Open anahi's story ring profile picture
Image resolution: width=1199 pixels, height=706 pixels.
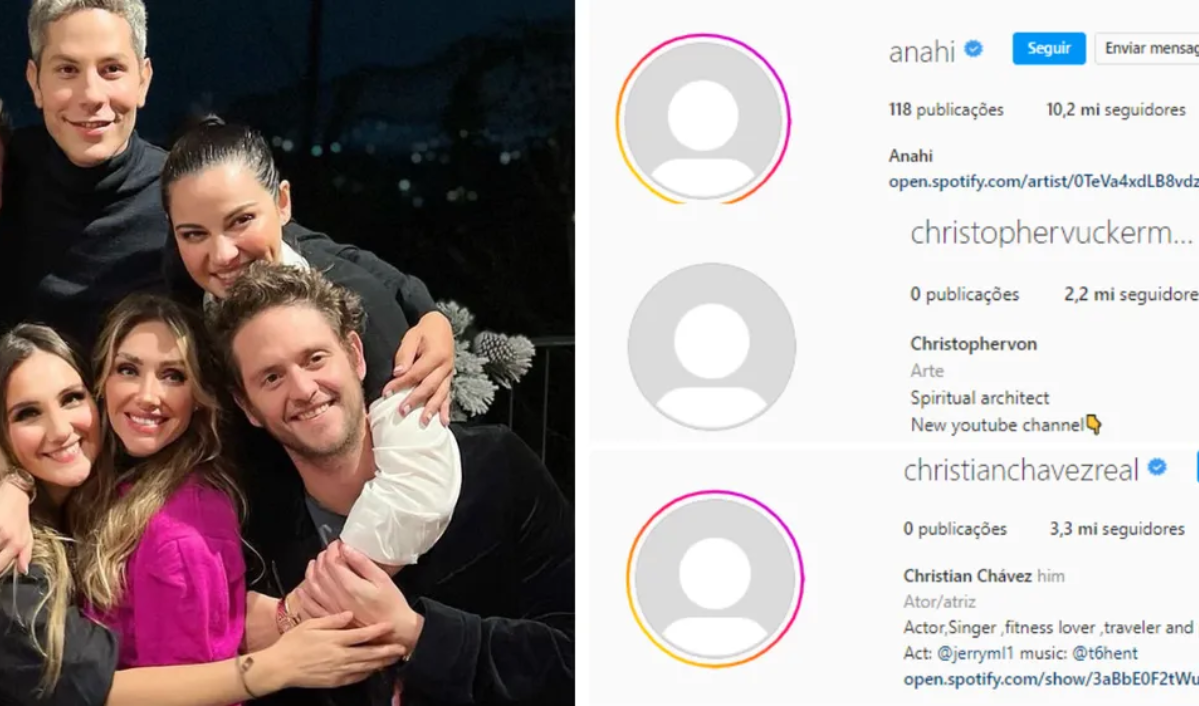[703, 119]
